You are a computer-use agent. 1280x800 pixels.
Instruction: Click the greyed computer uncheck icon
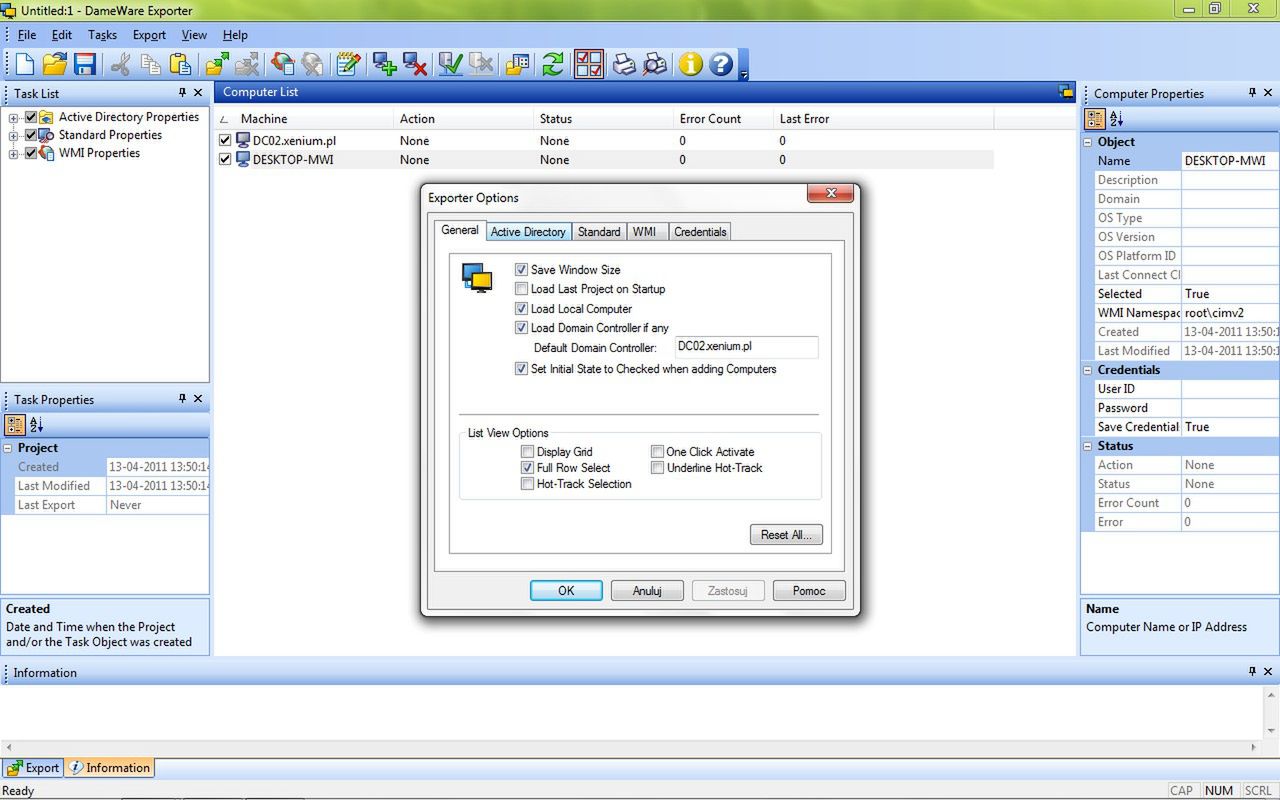[x=481, y=64]
